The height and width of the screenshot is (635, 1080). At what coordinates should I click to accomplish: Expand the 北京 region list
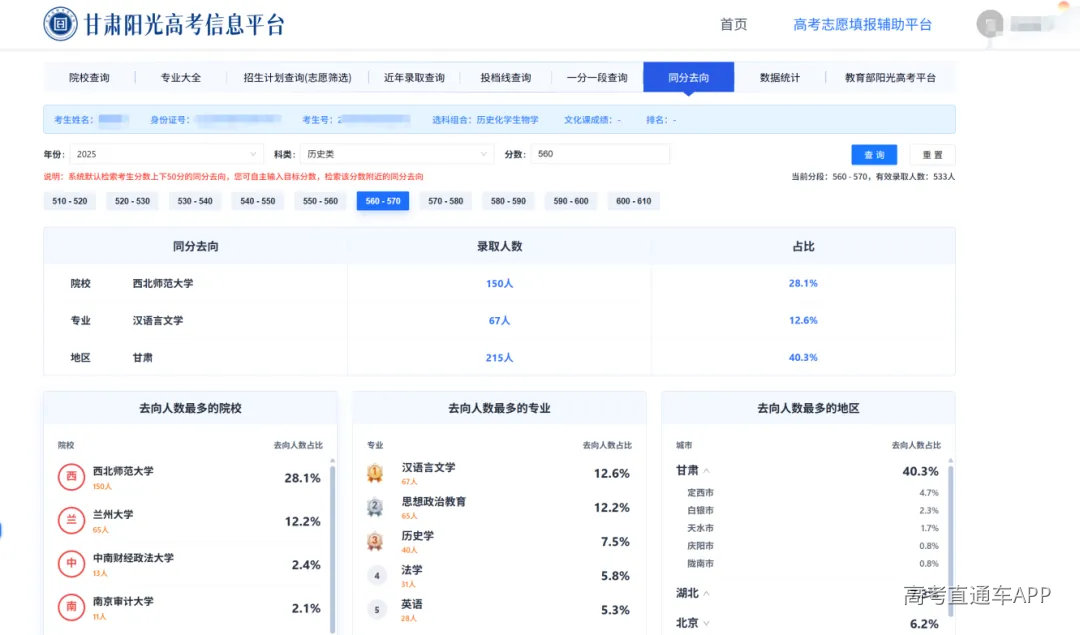[x=706, y=623]
